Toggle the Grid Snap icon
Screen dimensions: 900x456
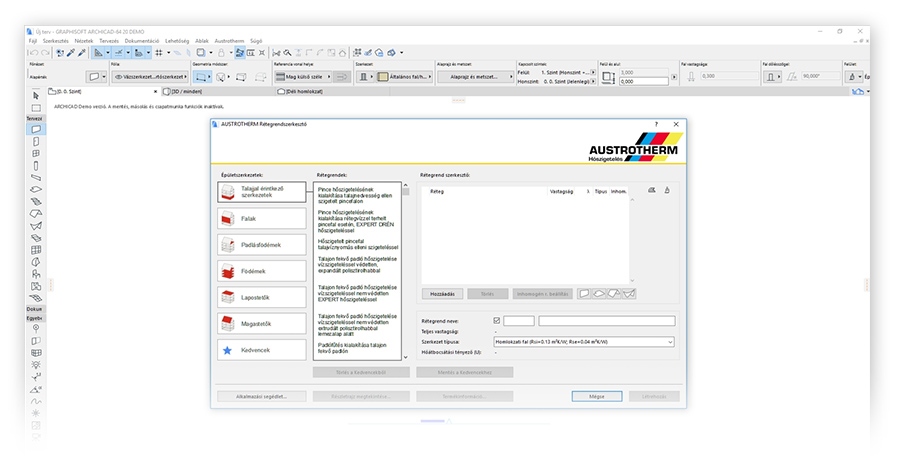coord(158,53)
